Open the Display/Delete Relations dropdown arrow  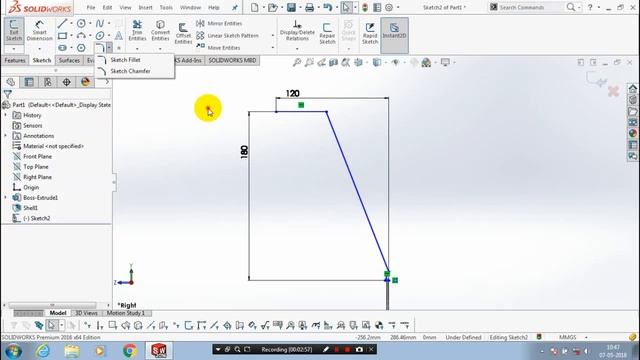[297, 49]
